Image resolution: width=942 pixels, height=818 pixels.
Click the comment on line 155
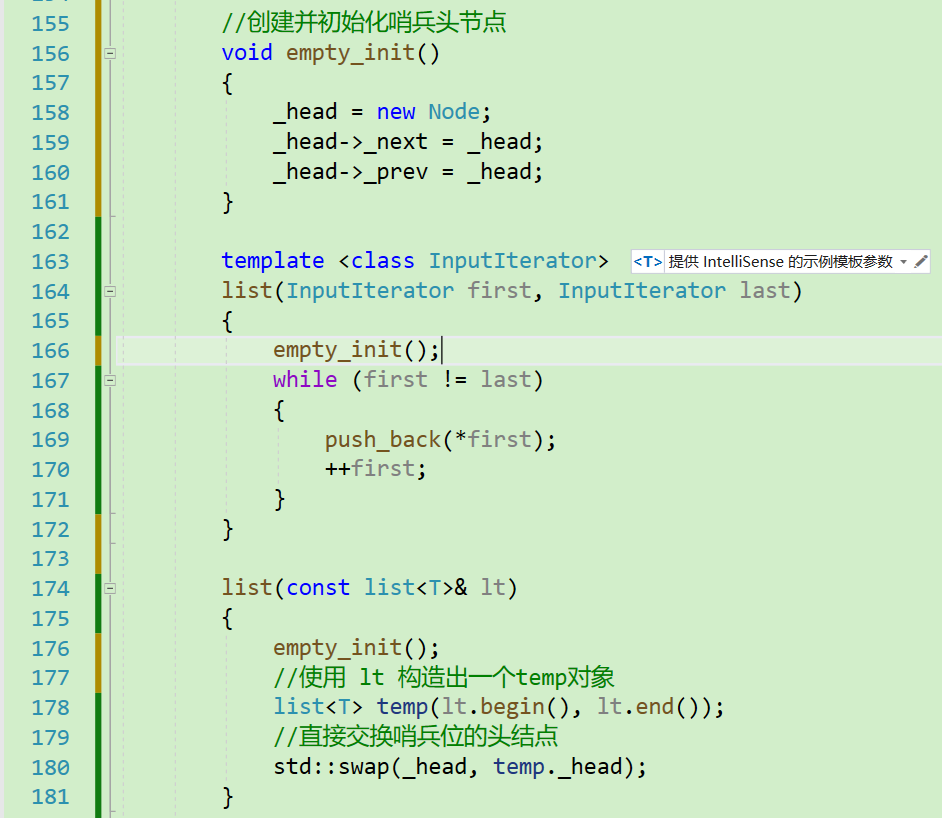click(x=363, y=23)
